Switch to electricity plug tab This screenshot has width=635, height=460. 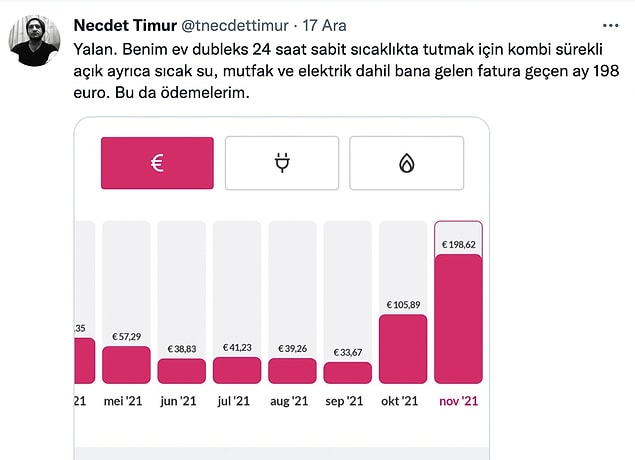[282, 163]
